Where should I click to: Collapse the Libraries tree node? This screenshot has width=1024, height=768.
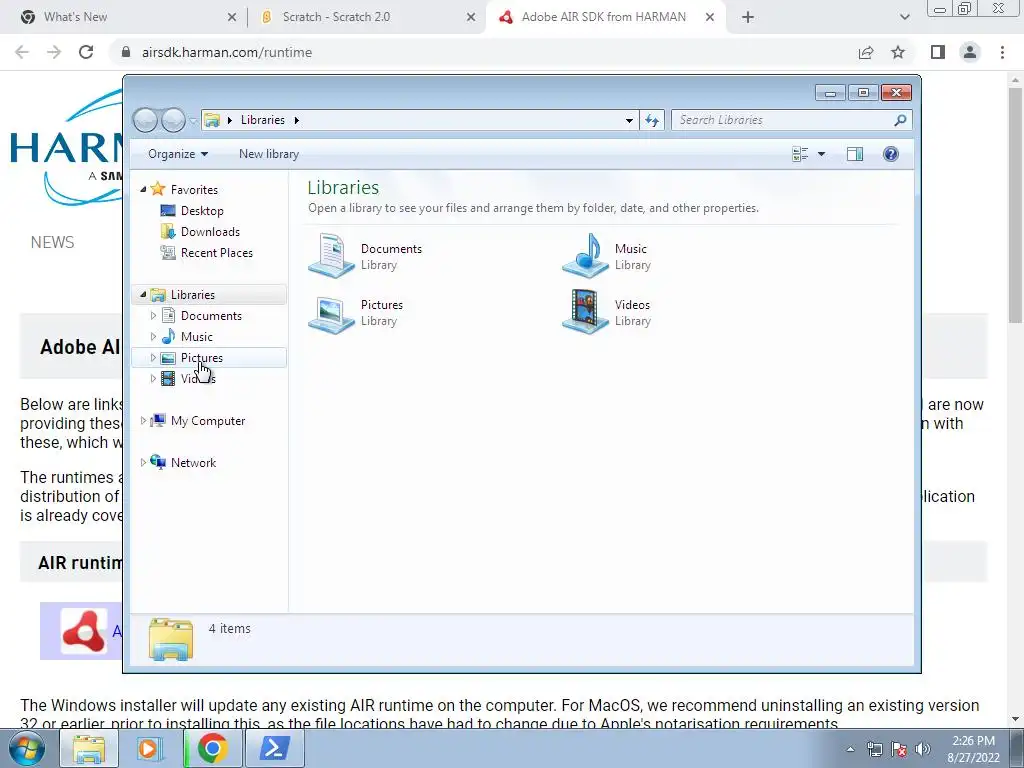point(144,295)
